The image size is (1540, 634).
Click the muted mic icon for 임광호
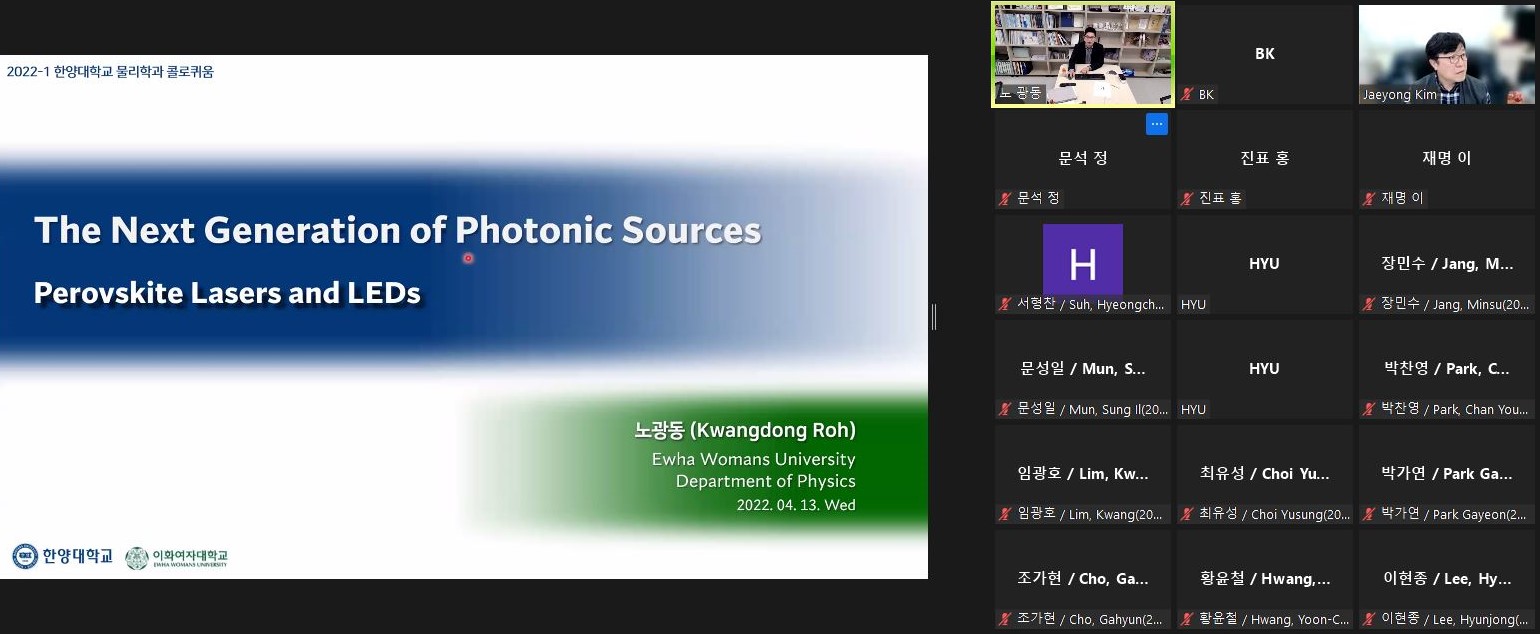(x=1005, y=514)
